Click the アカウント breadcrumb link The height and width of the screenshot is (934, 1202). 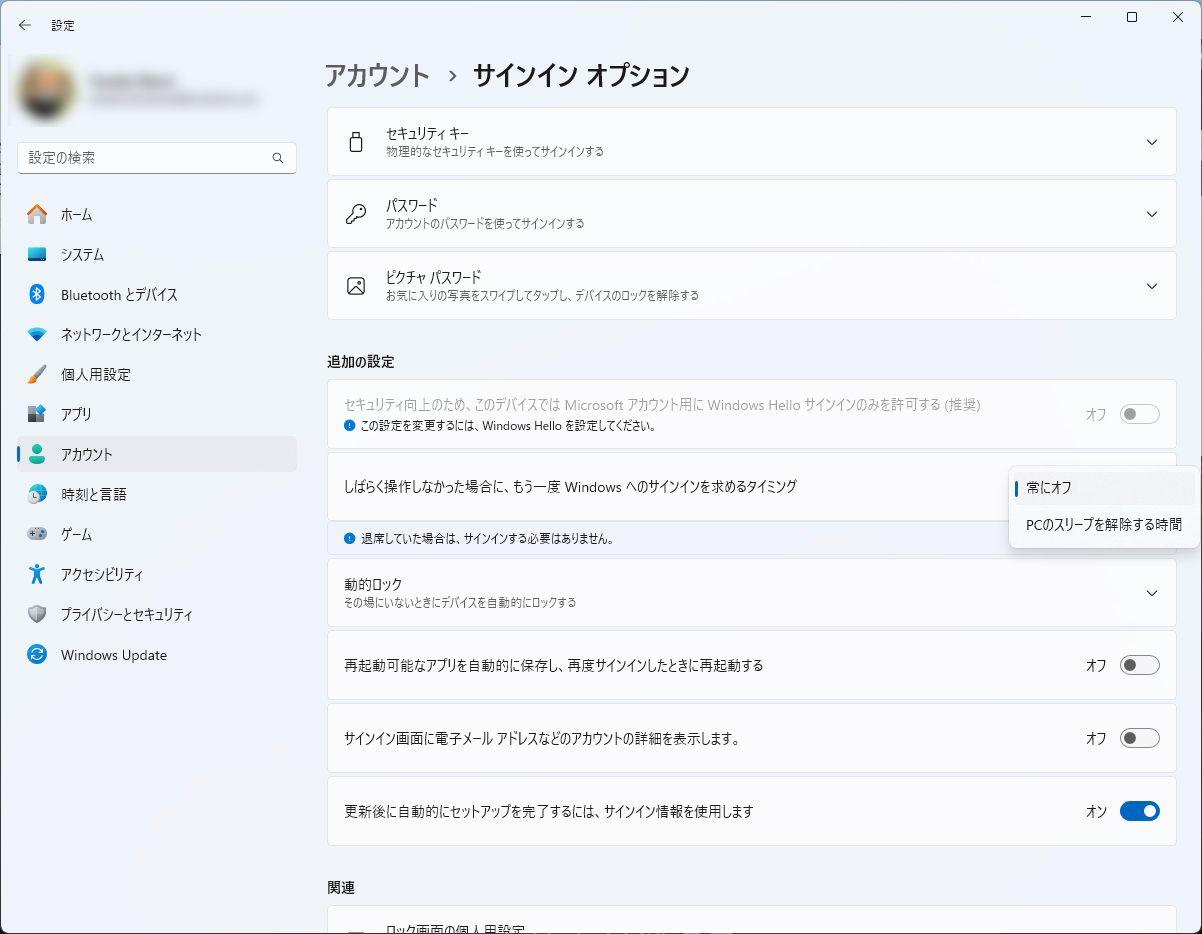(377, 76)
